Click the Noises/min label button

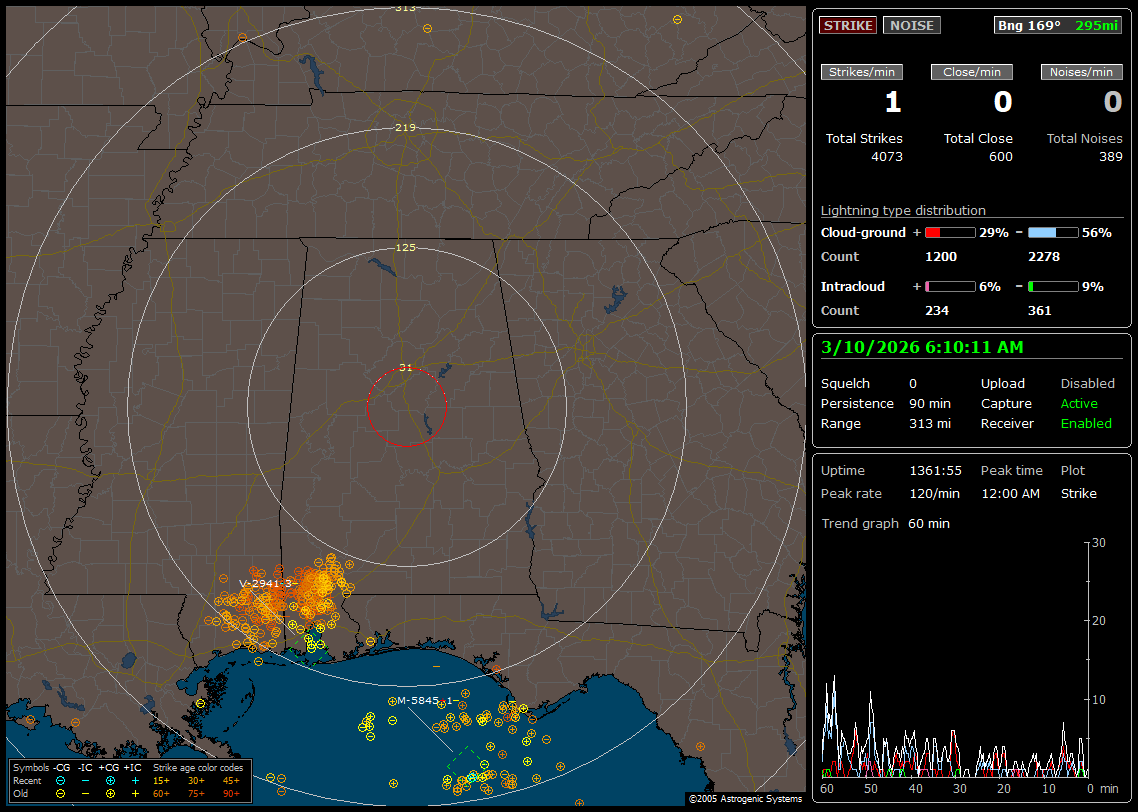coord(1082,72)
